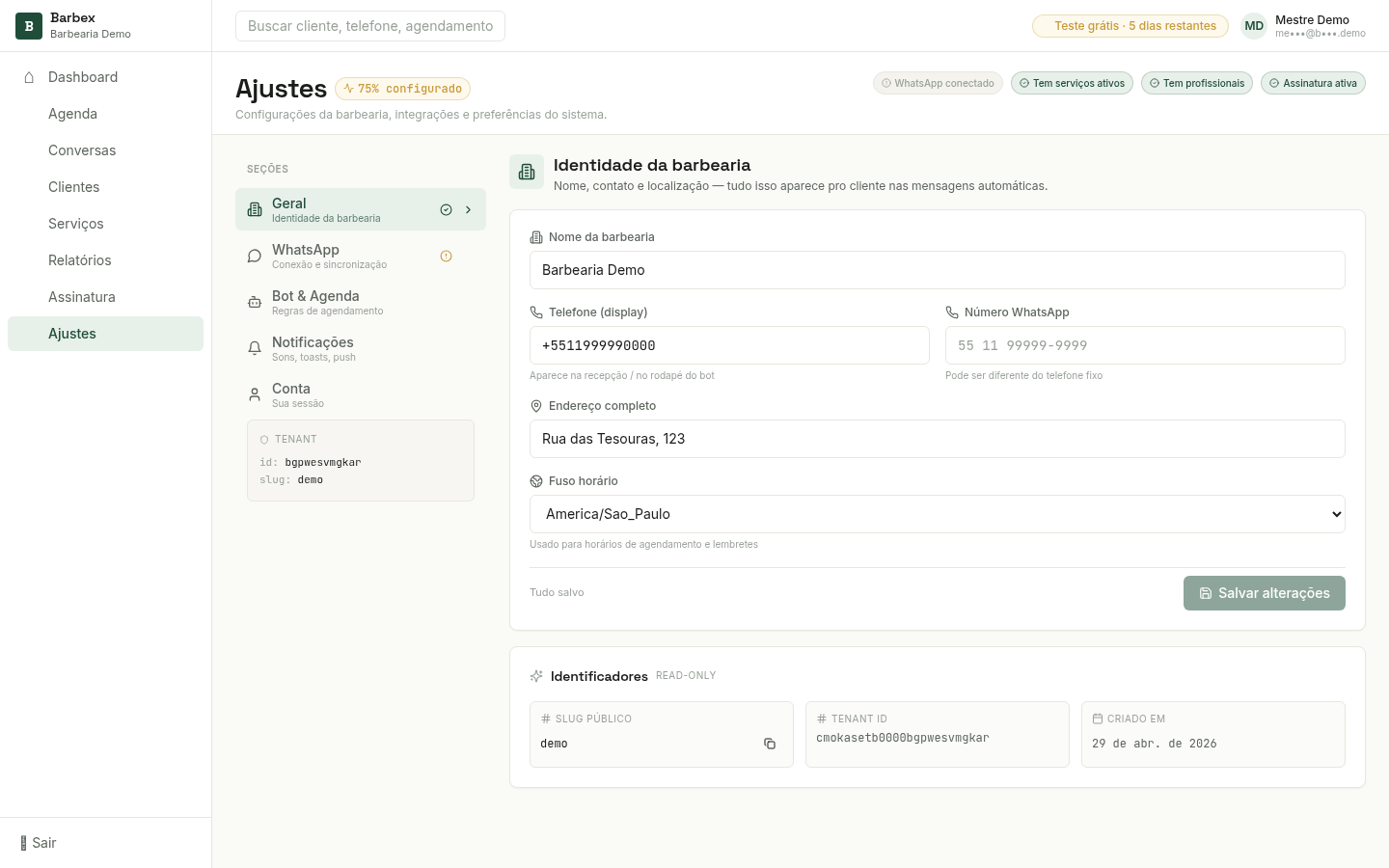This screenshot has width=1389, height=868.
Task: Click the chat bubble icon beside WhatsApp
Action: (255, 256)
